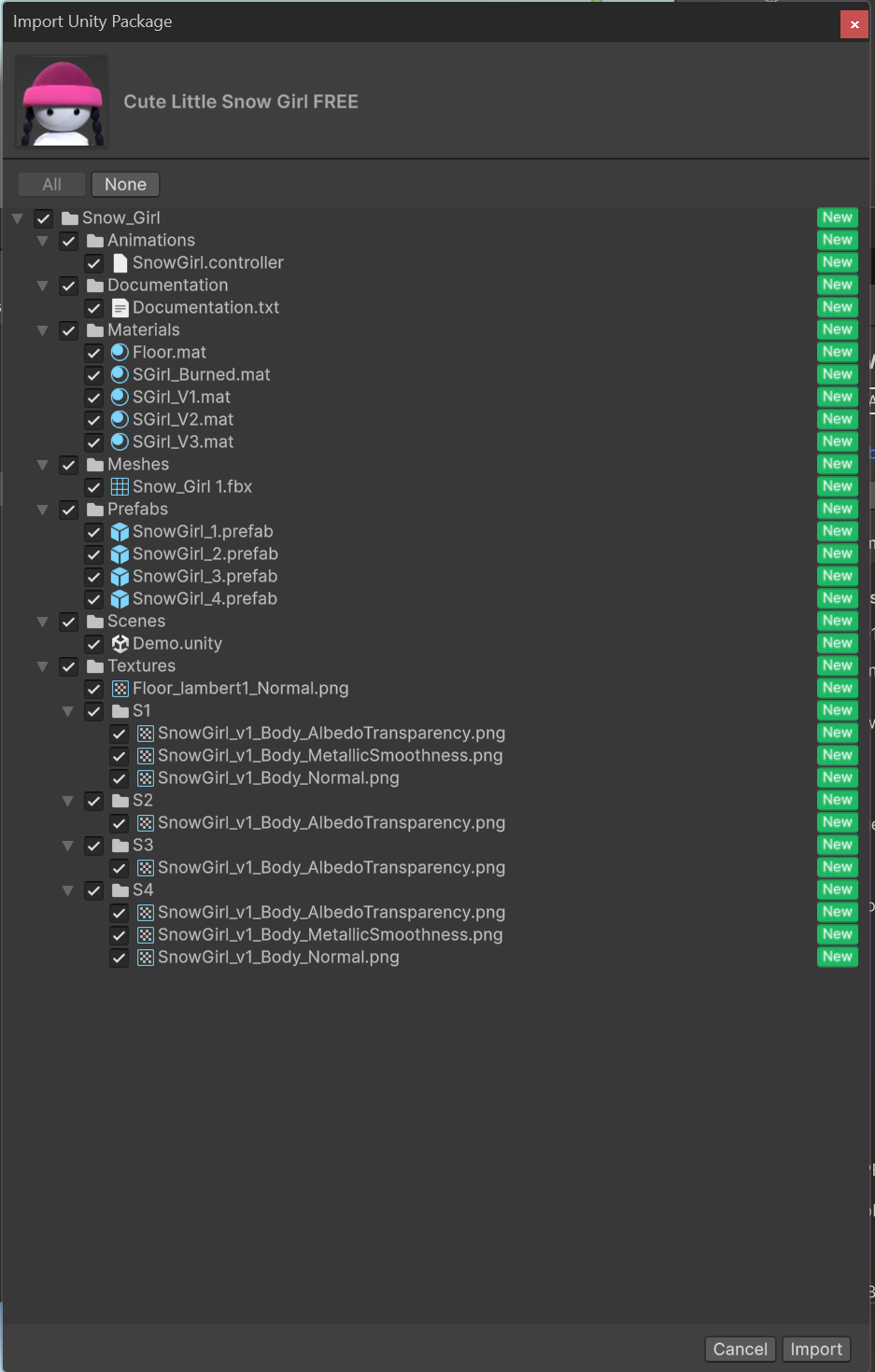Click the Floor.mat material sphere icon
875x1372 pixels.
120,353
